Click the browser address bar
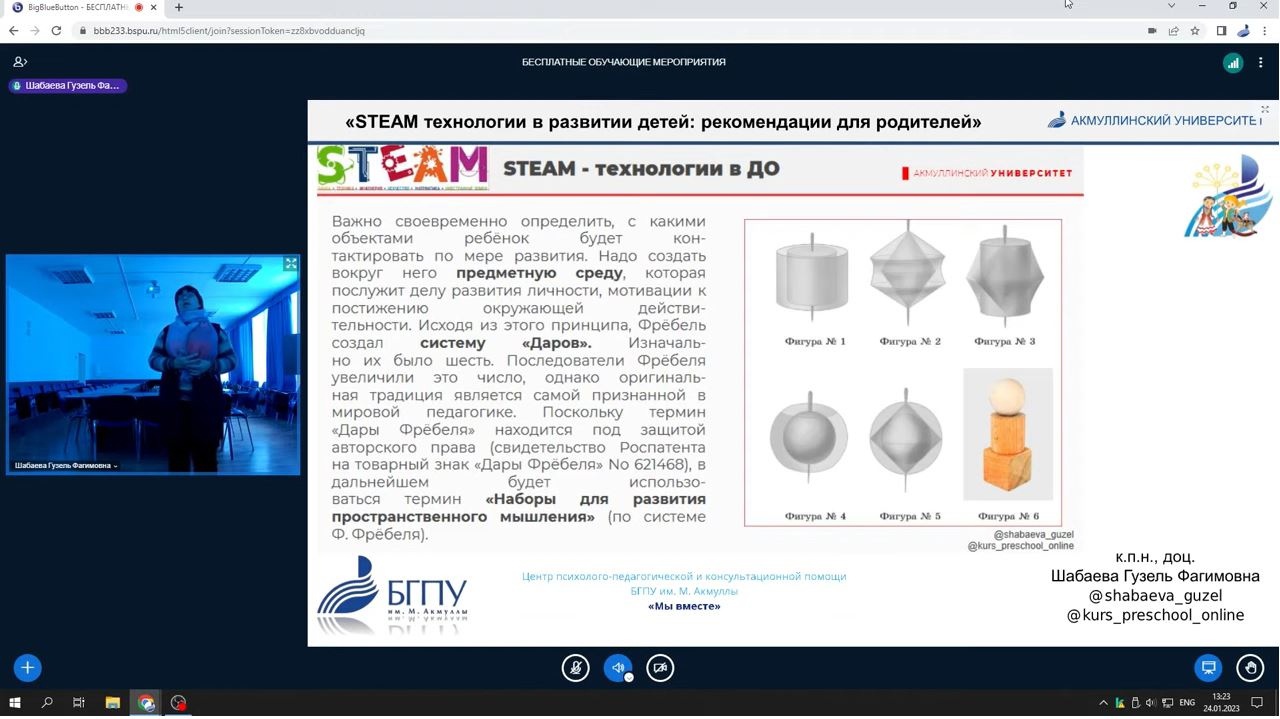 (600, 31)
